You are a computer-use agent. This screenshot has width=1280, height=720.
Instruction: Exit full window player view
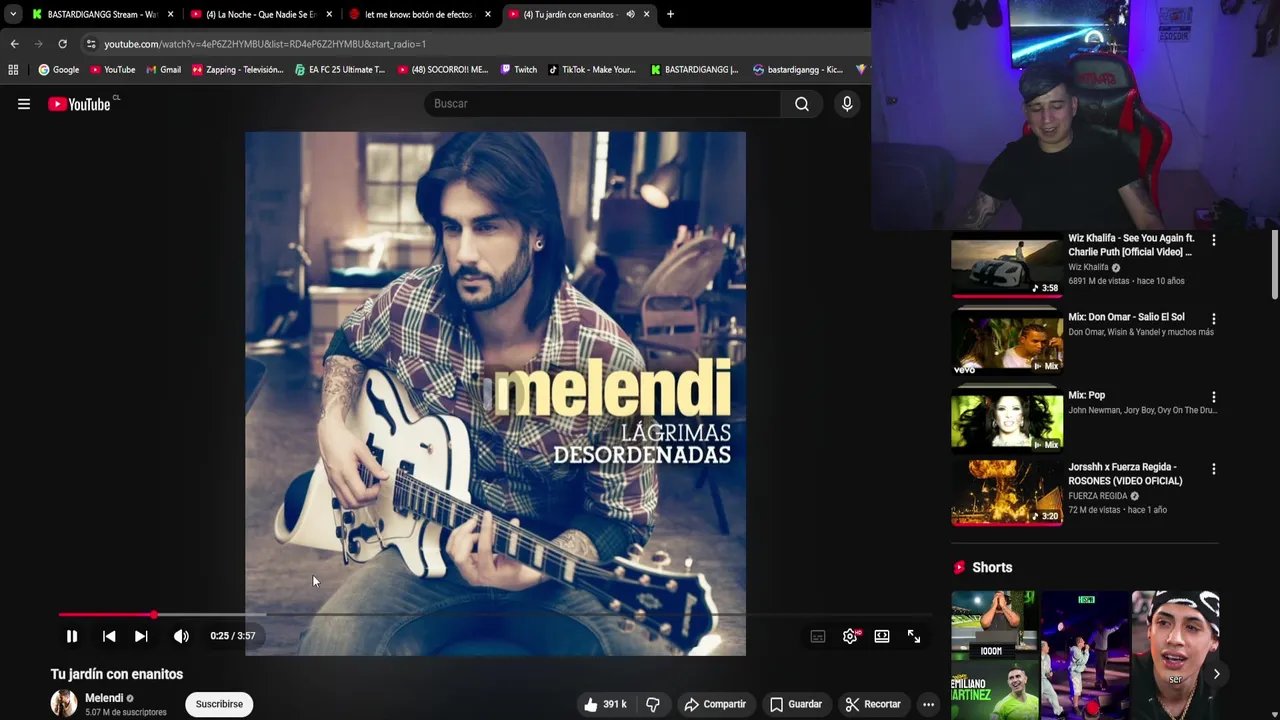tap(914, 636)
